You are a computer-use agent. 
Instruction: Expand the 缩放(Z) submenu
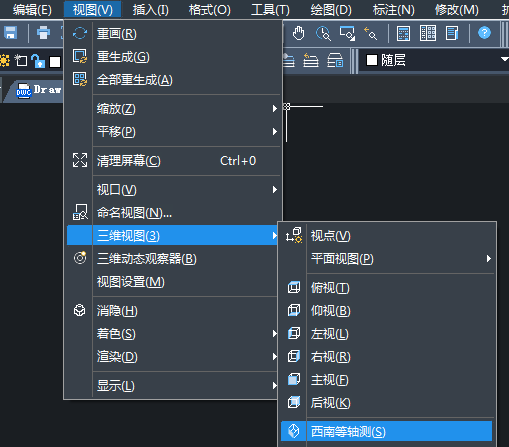[173, 109]
